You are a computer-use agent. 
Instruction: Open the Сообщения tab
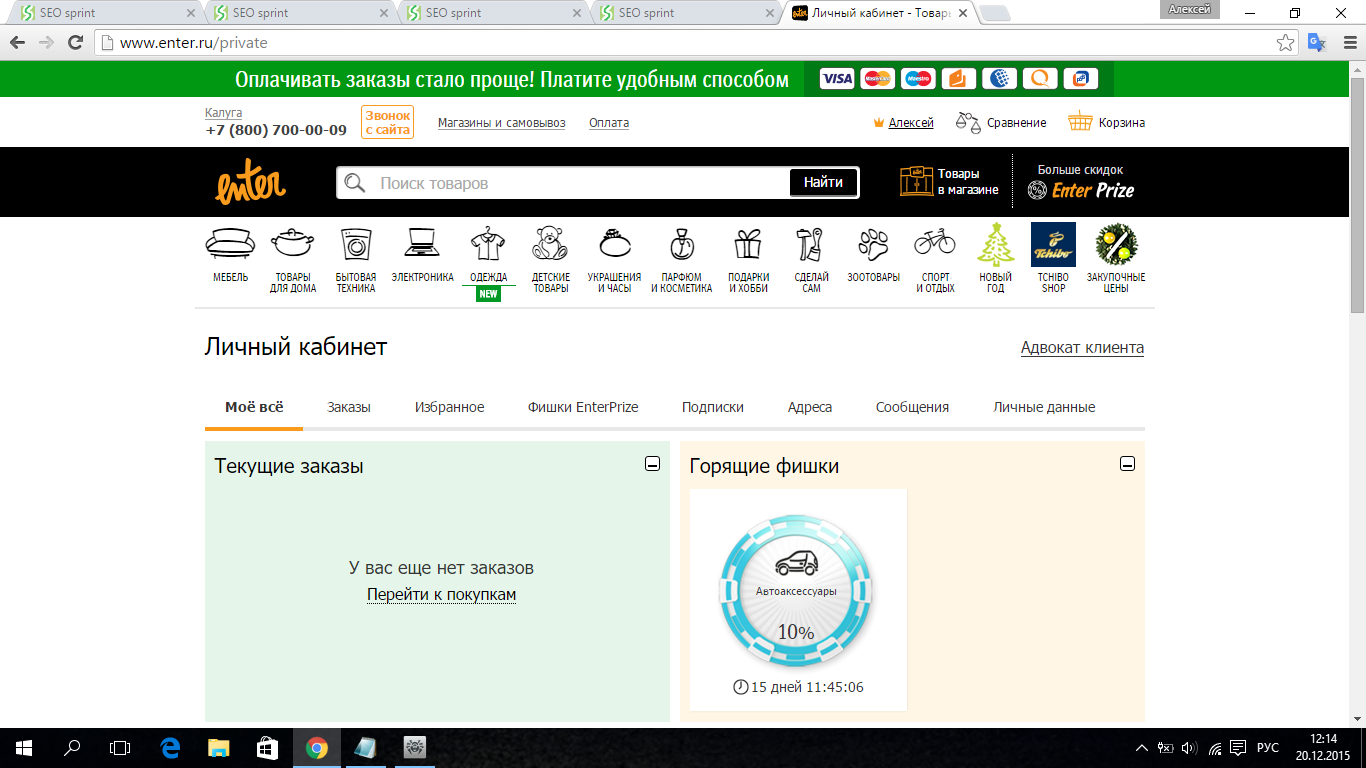tap(912, 407)
